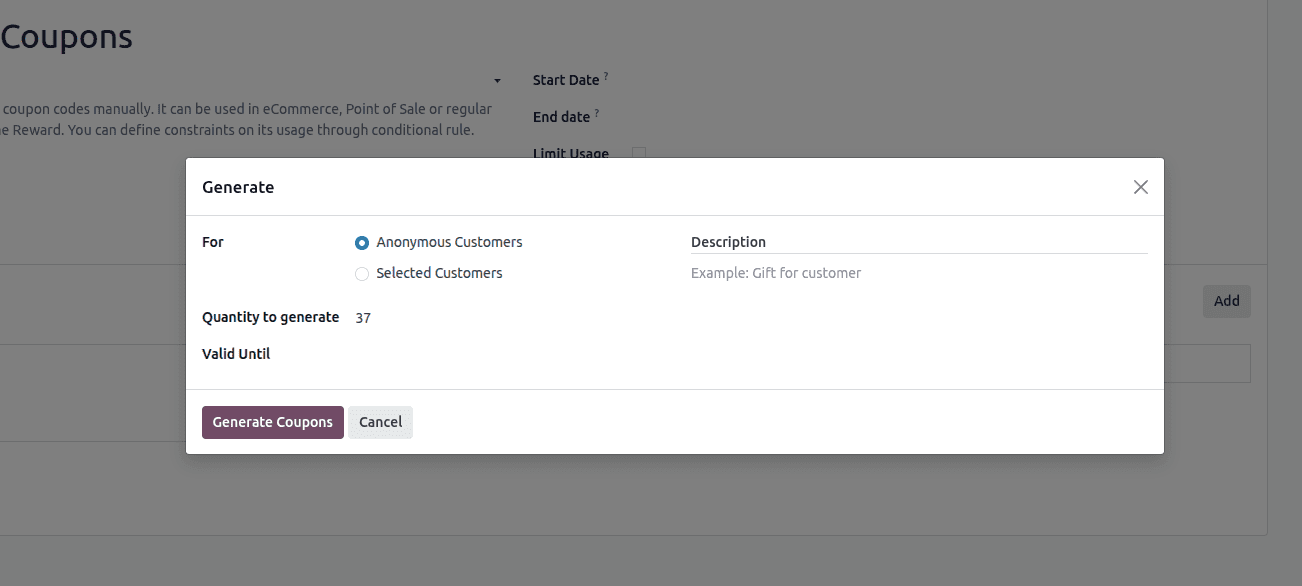Click the Quantity to generate label
The height and width of the screenshot is (586, 1302).
click(x=272, y=317)
